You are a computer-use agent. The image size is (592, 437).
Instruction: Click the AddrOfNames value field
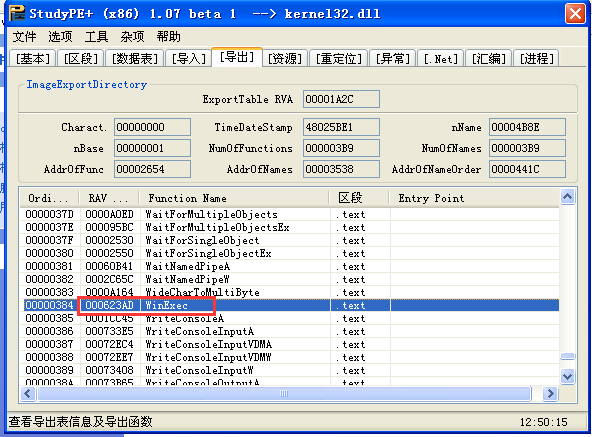[341, 169]
